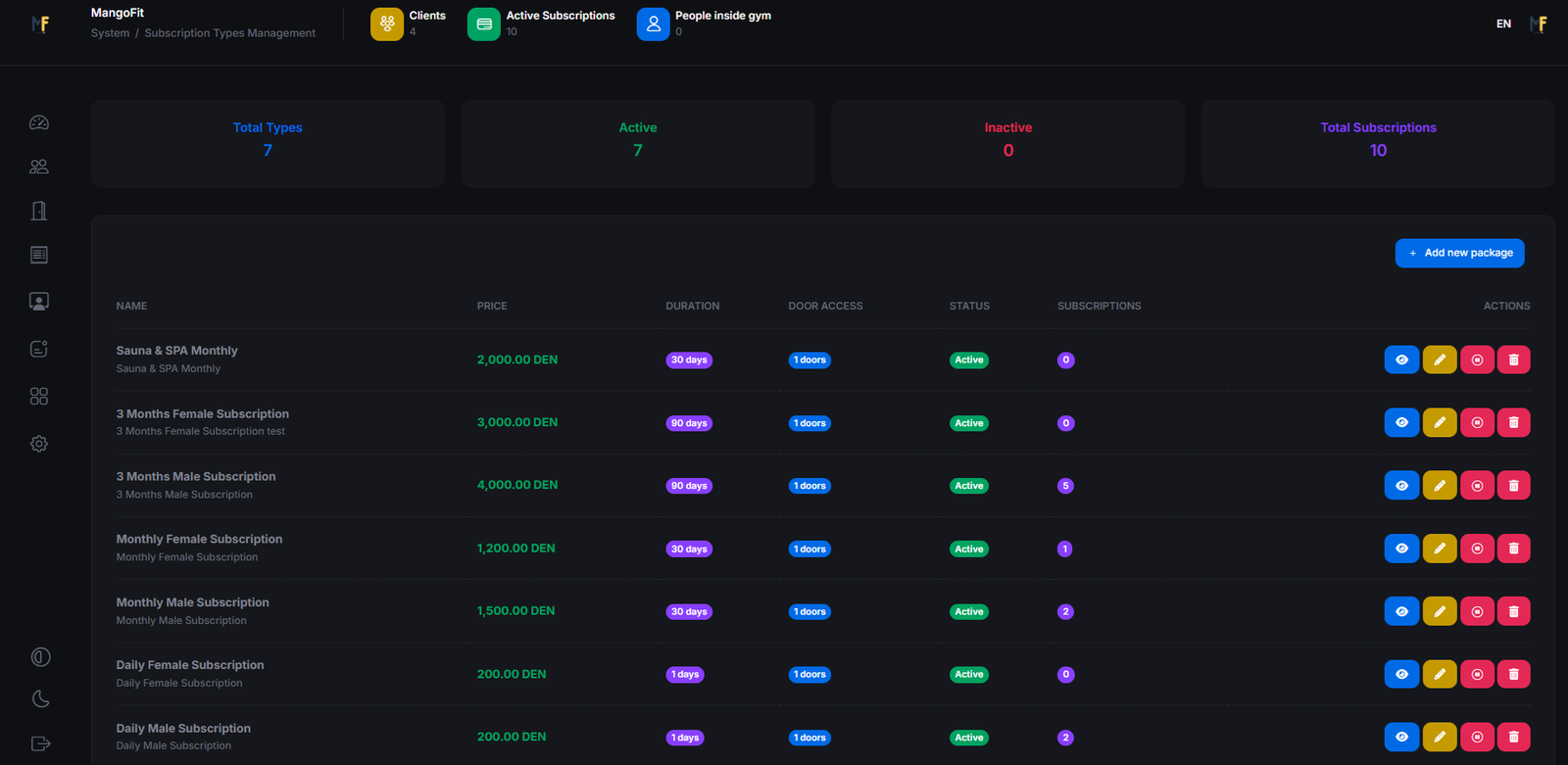View 3 Months Female Subscription details
This screenshot has width=1568, height=765.
tap(1401, 422)
